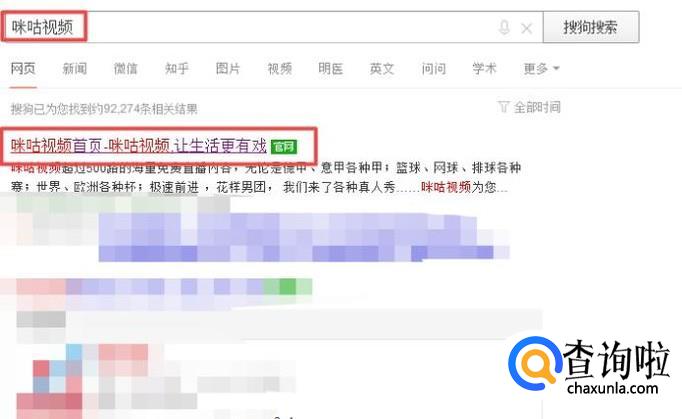Switch to the 新闻 tab
This screenshot has height=419, width=682.
[74, 69]
